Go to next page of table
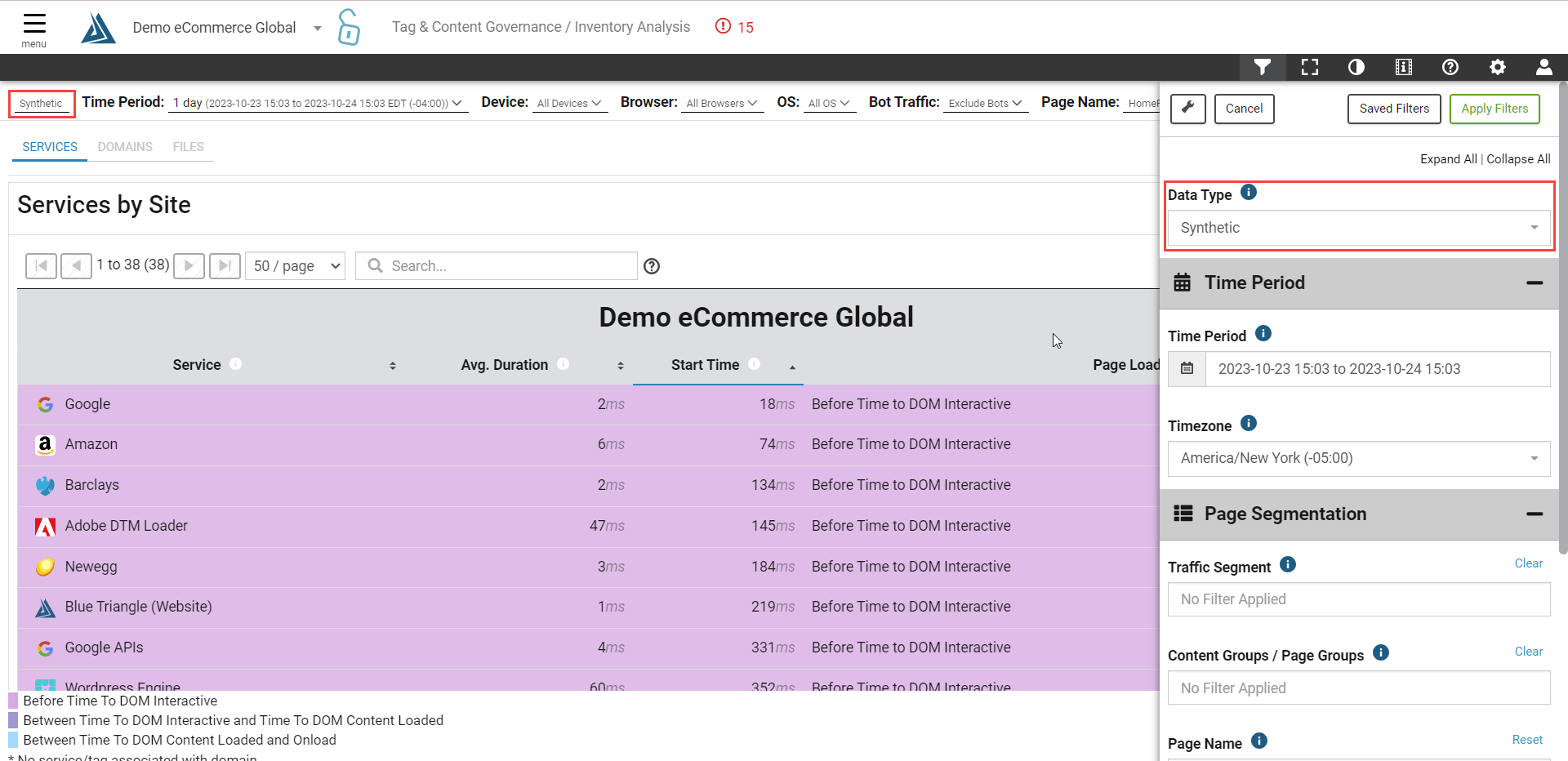1568x761 pixels. pos(189,266)
